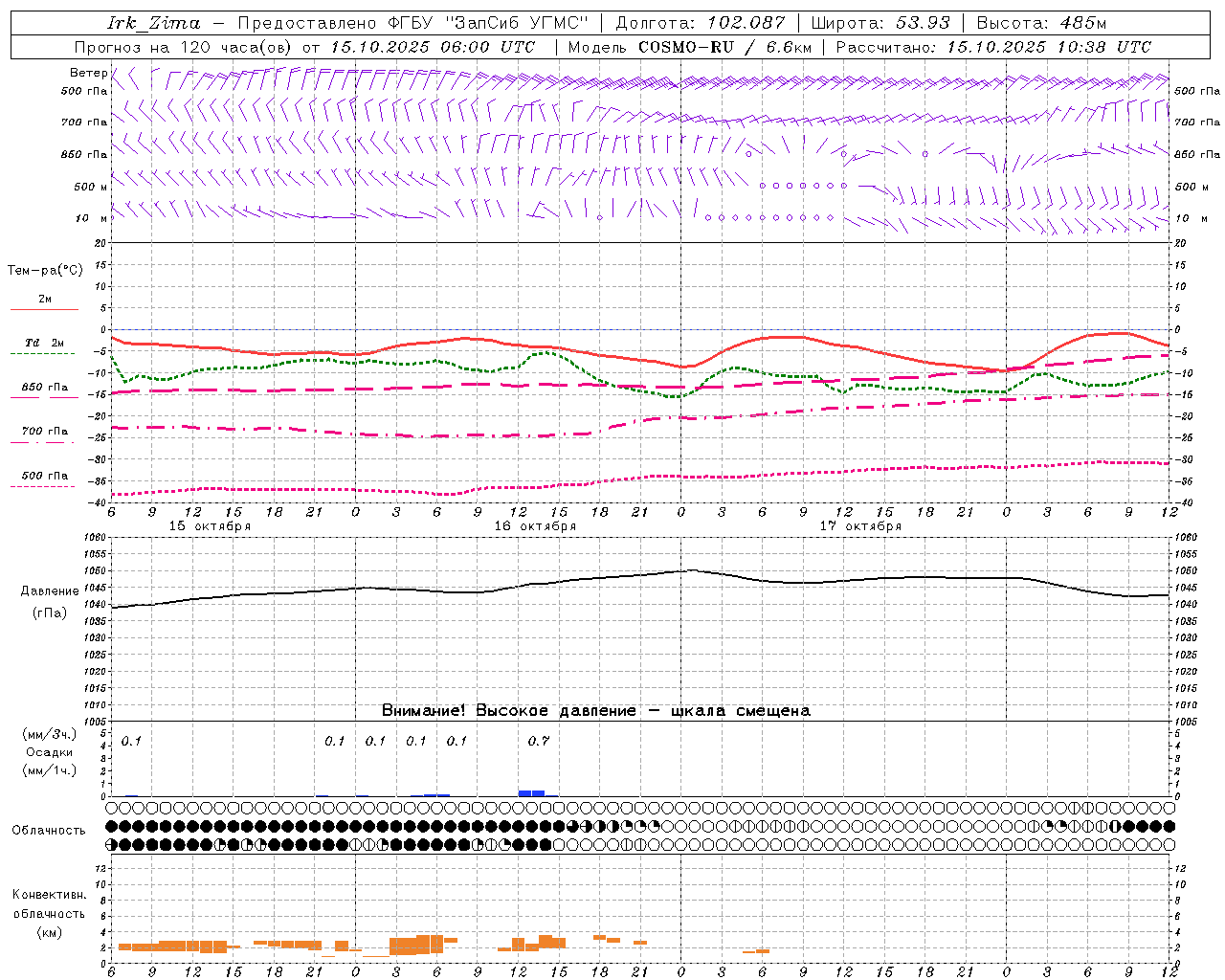Click the '0.7' precipitation amount value
Screen dimensions: 1225x980
pyautogui.click(x=539, y=741)
